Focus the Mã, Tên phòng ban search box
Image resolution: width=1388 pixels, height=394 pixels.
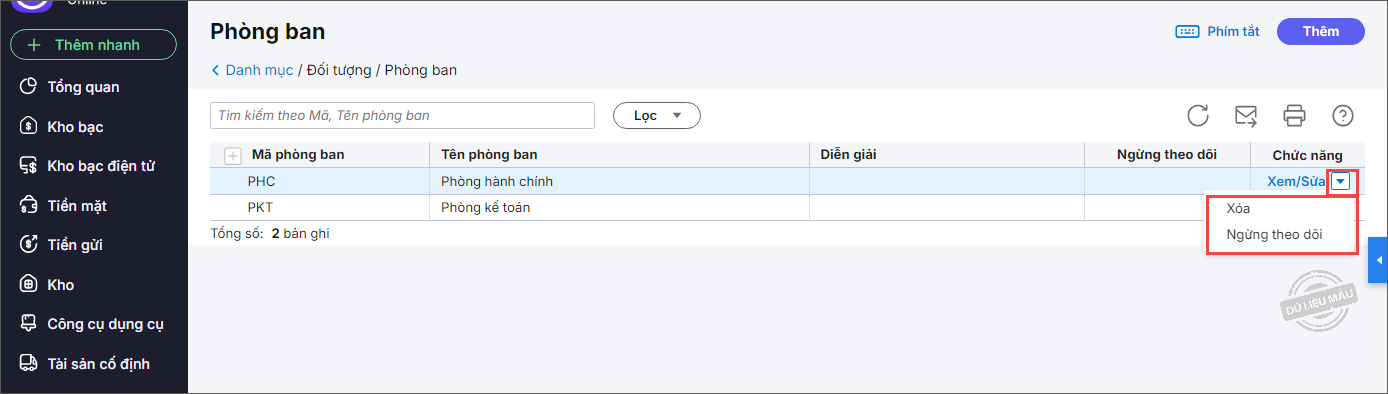[402, 116]
